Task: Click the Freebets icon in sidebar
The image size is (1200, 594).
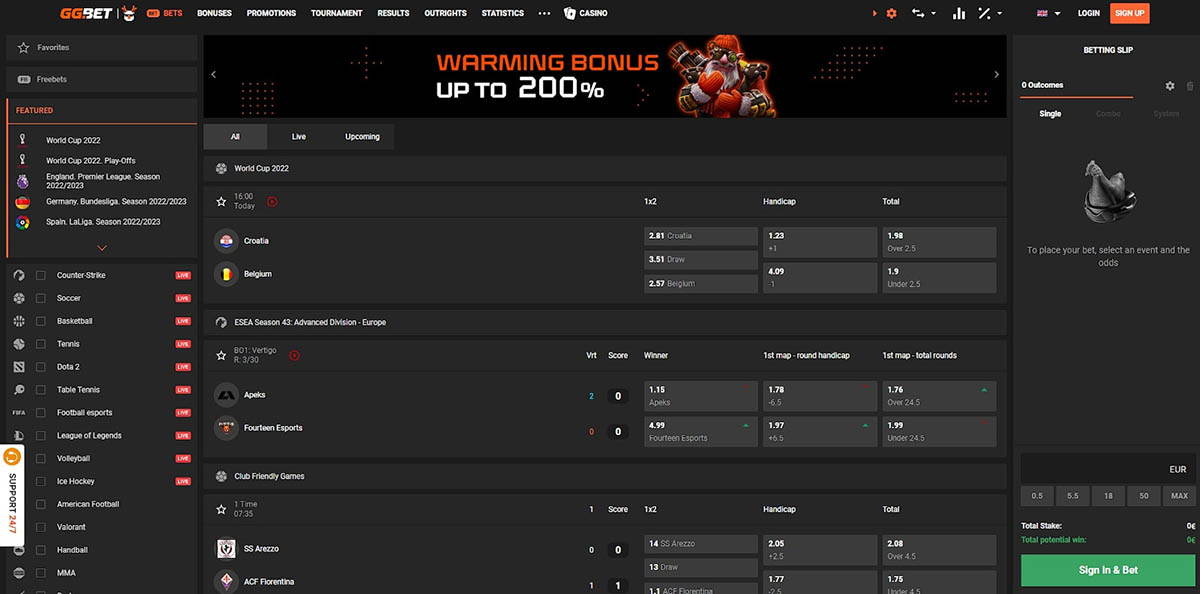Action: coord(24,79)
